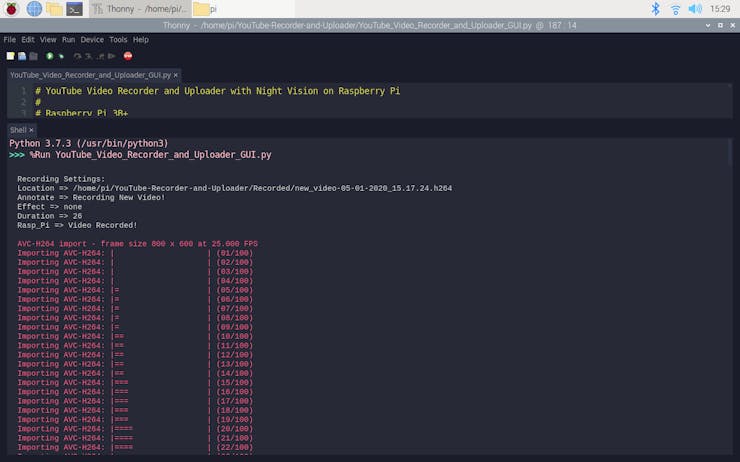Click the 'Duration => 26' output line
Screen dimensions: 740x462
coord(50,216)
